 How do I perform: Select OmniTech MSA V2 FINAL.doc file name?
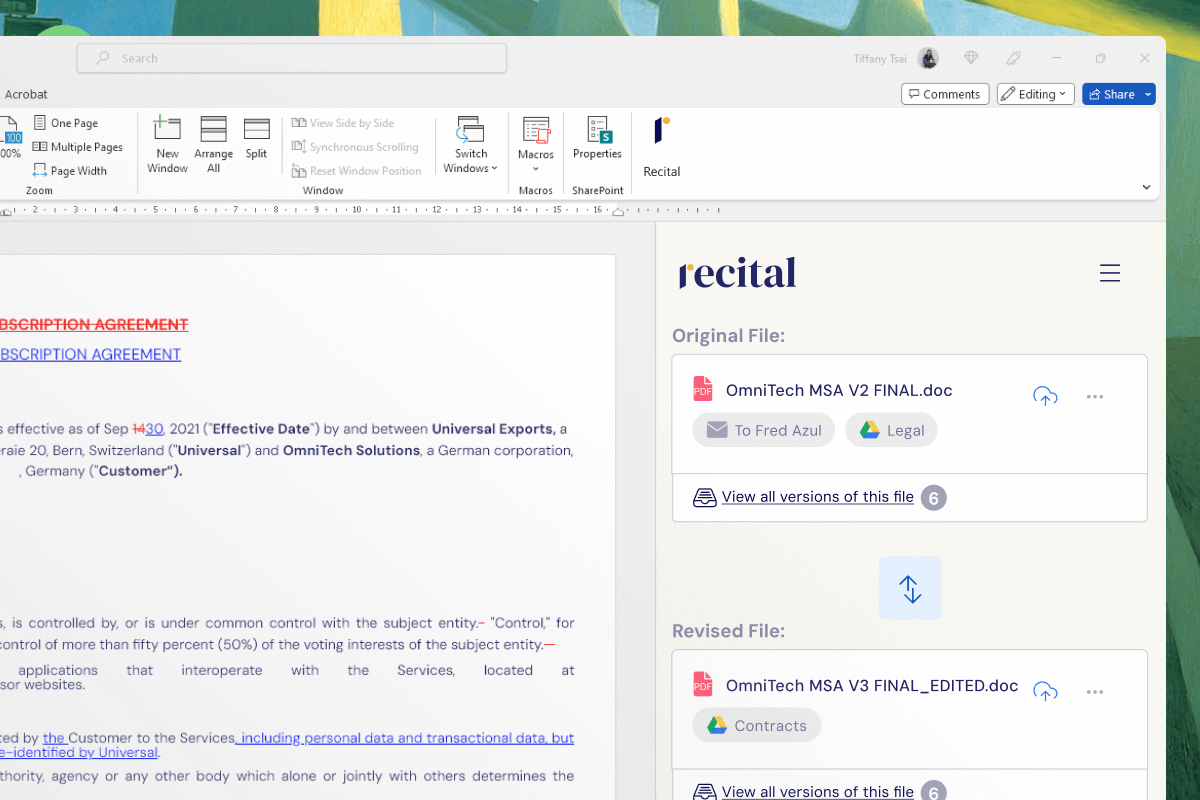tap(839, 391)
